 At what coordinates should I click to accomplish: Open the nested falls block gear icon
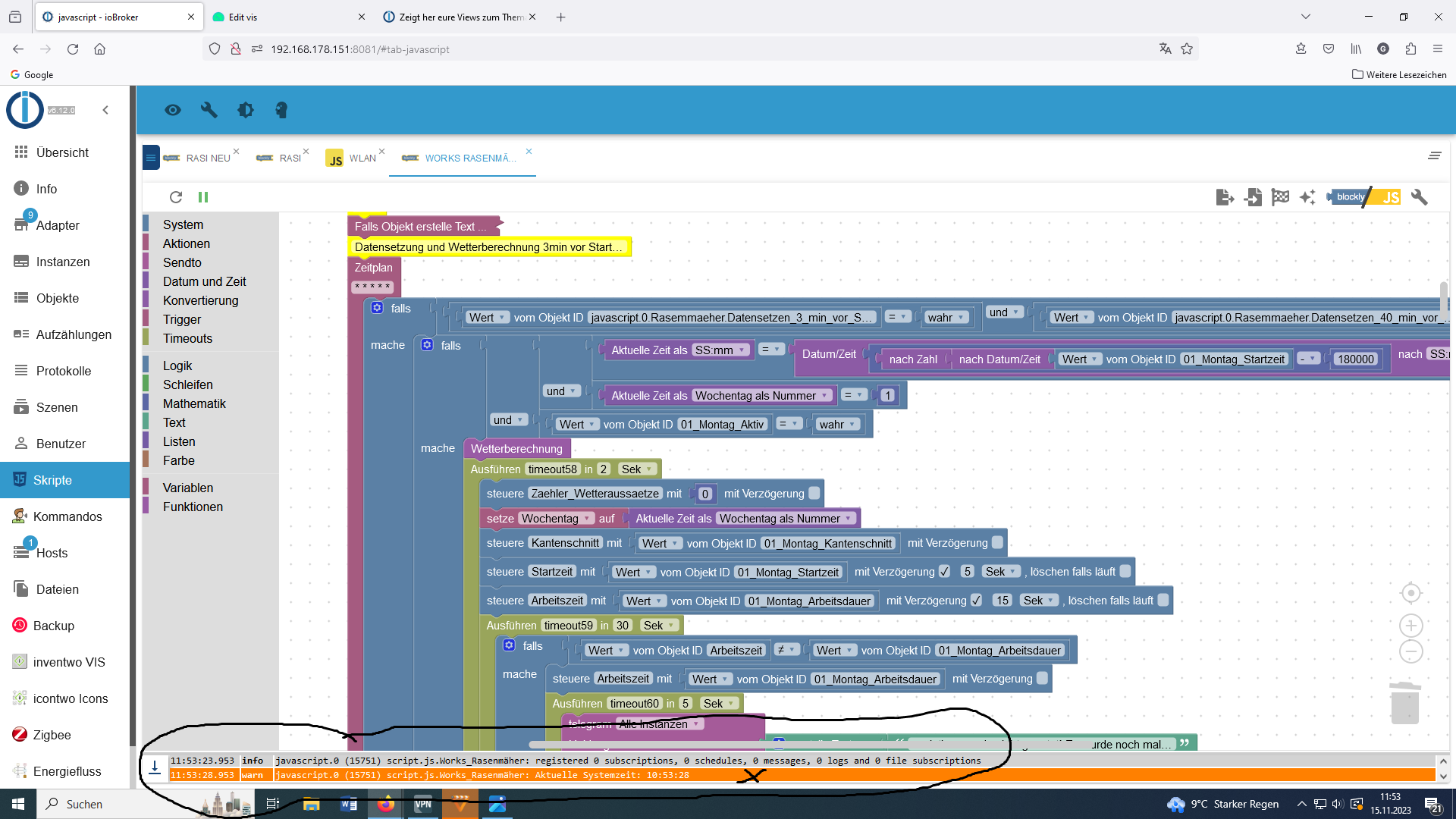pyautogui.click(x=427, y=345)
